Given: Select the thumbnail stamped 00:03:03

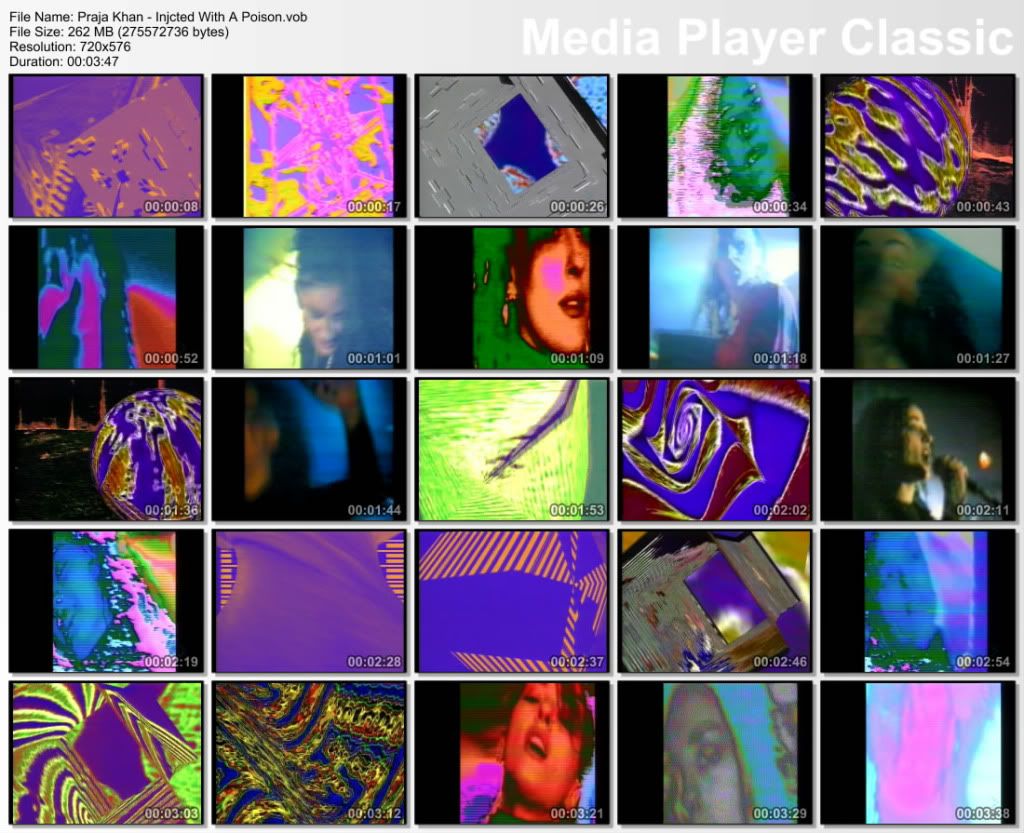Looking at the screenshot, I should pos(106,753).
